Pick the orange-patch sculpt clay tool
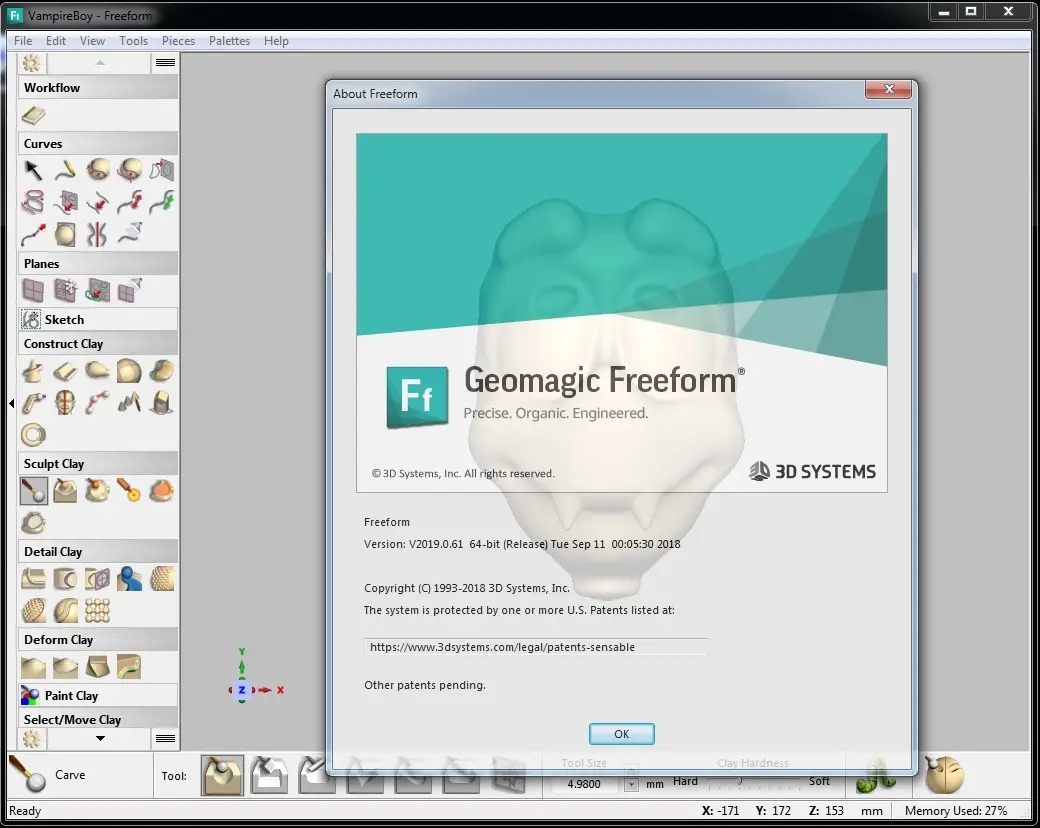1040x828 pixels. [162, 491]
